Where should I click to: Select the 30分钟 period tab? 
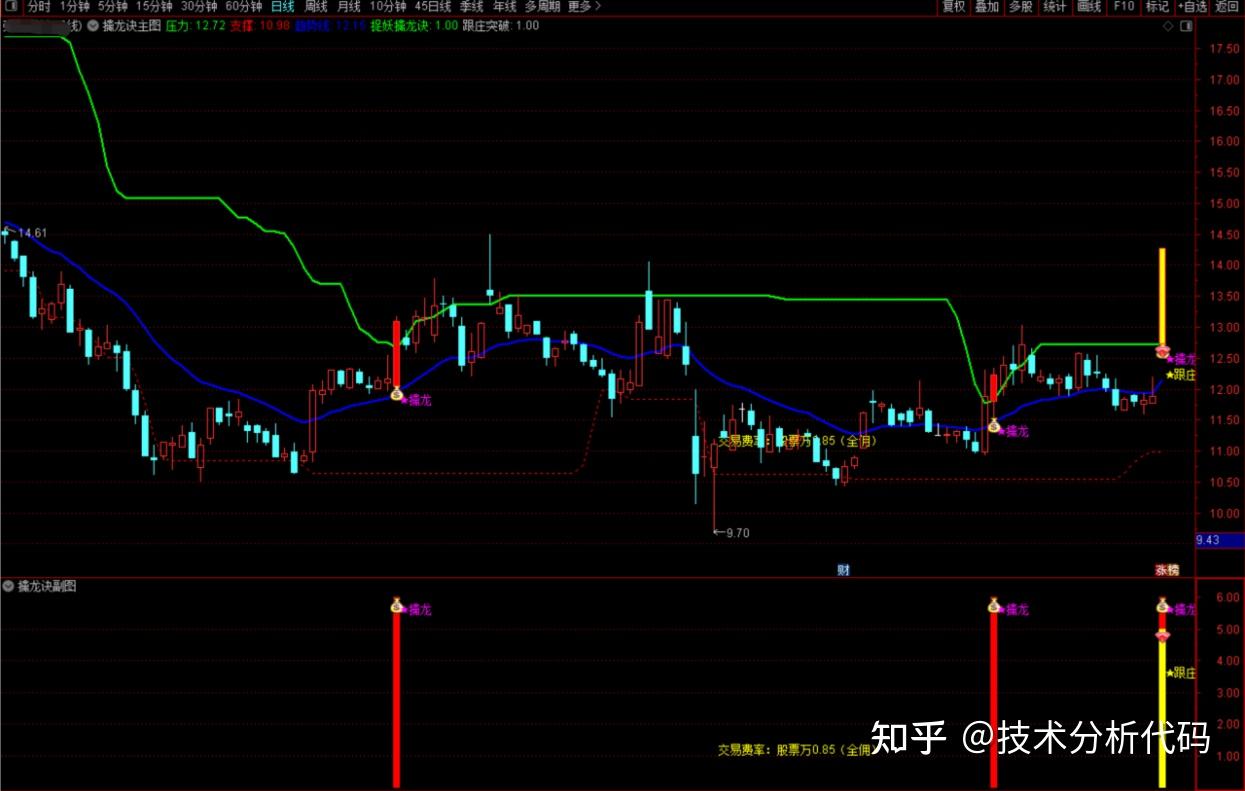[198, 6]
